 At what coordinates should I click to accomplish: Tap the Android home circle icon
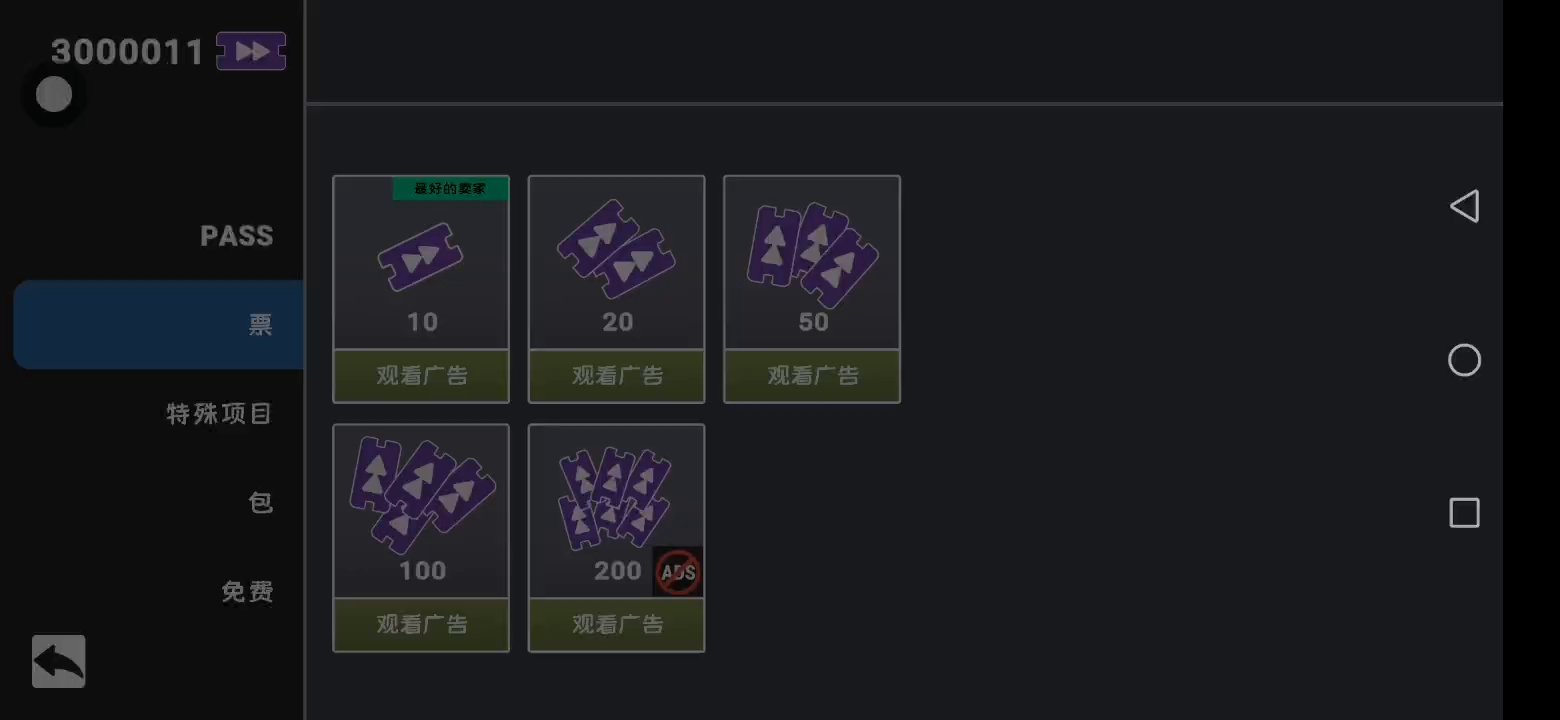(1464, 360)
